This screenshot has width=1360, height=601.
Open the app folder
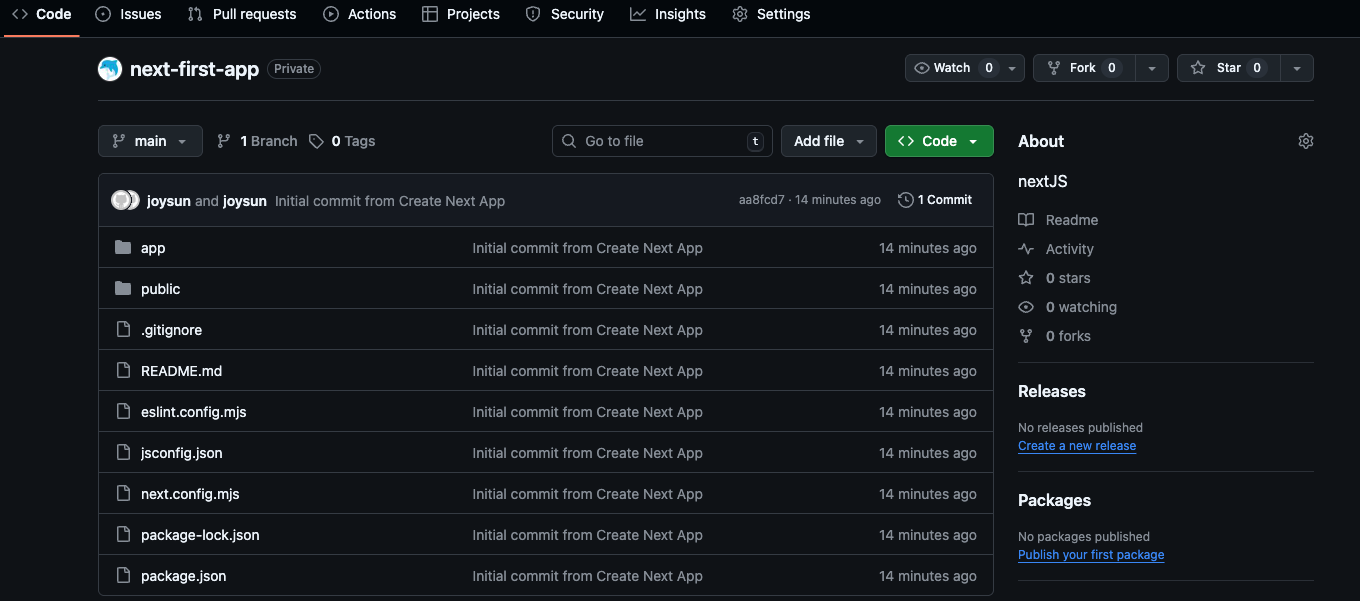pyautogui.click(x=153, y=248)
